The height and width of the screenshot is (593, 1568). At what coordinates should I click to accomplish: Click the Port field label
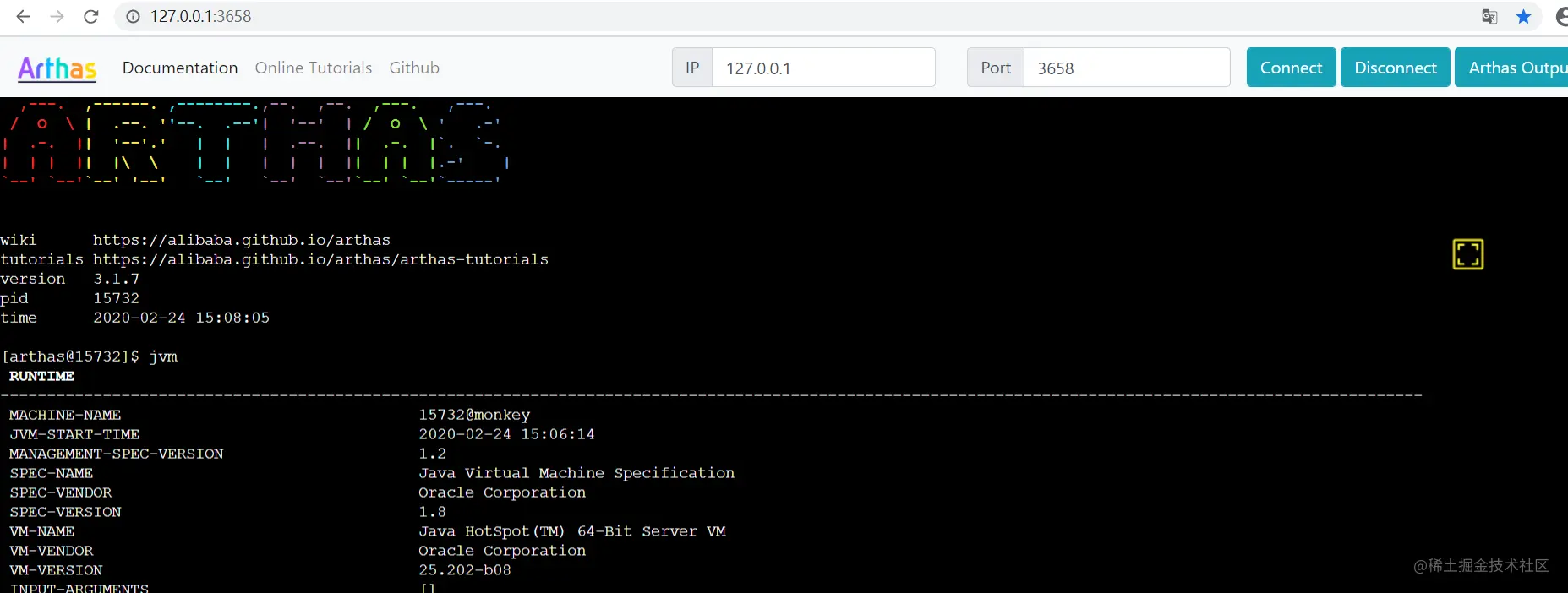click(x=996, y=68)
